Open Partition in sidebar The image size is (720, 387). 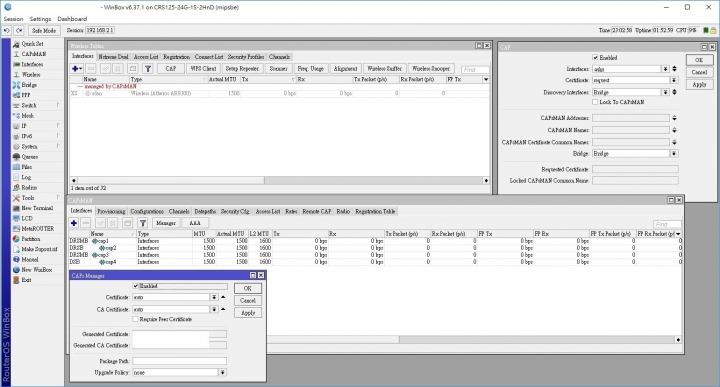(30, 239)
